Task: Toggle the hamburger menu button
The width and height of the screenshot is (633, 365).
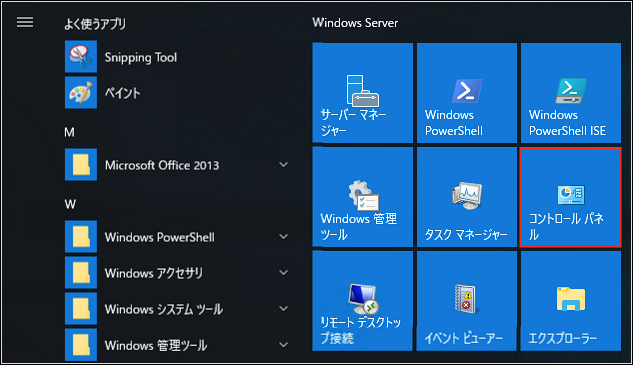Action: [x=25, y=22]
